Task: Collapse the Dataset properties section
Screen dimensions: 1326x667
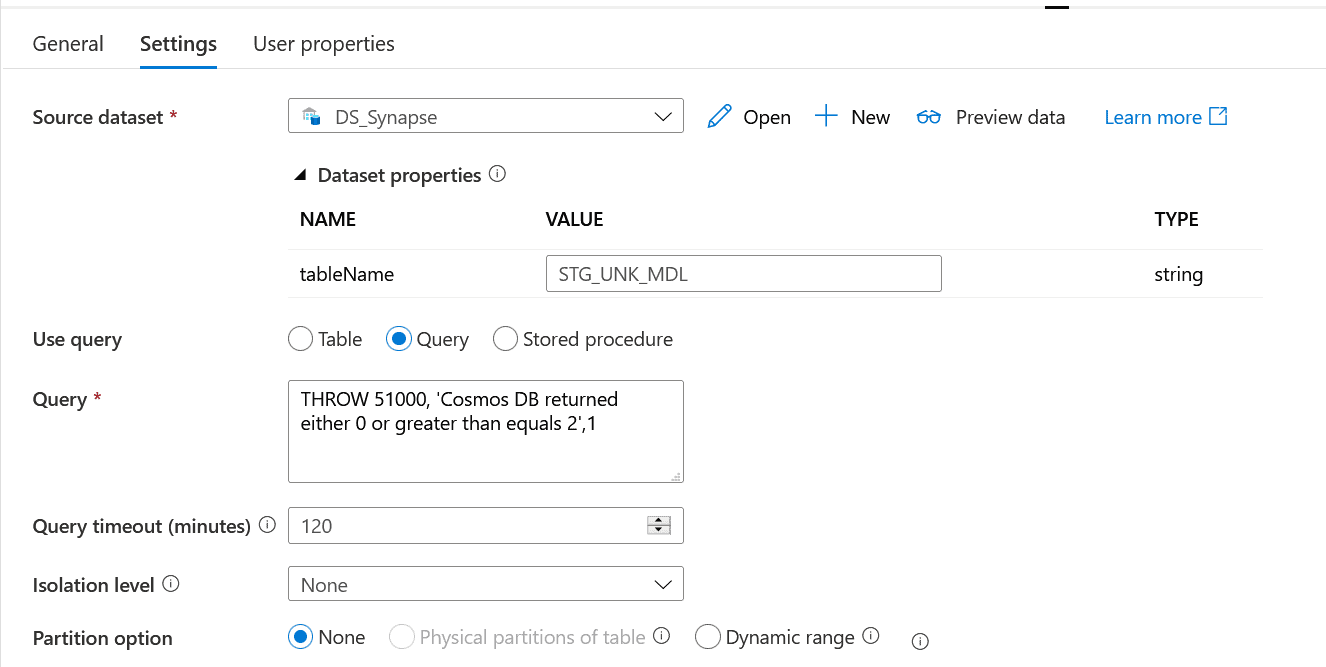Action: coord(299,175)
